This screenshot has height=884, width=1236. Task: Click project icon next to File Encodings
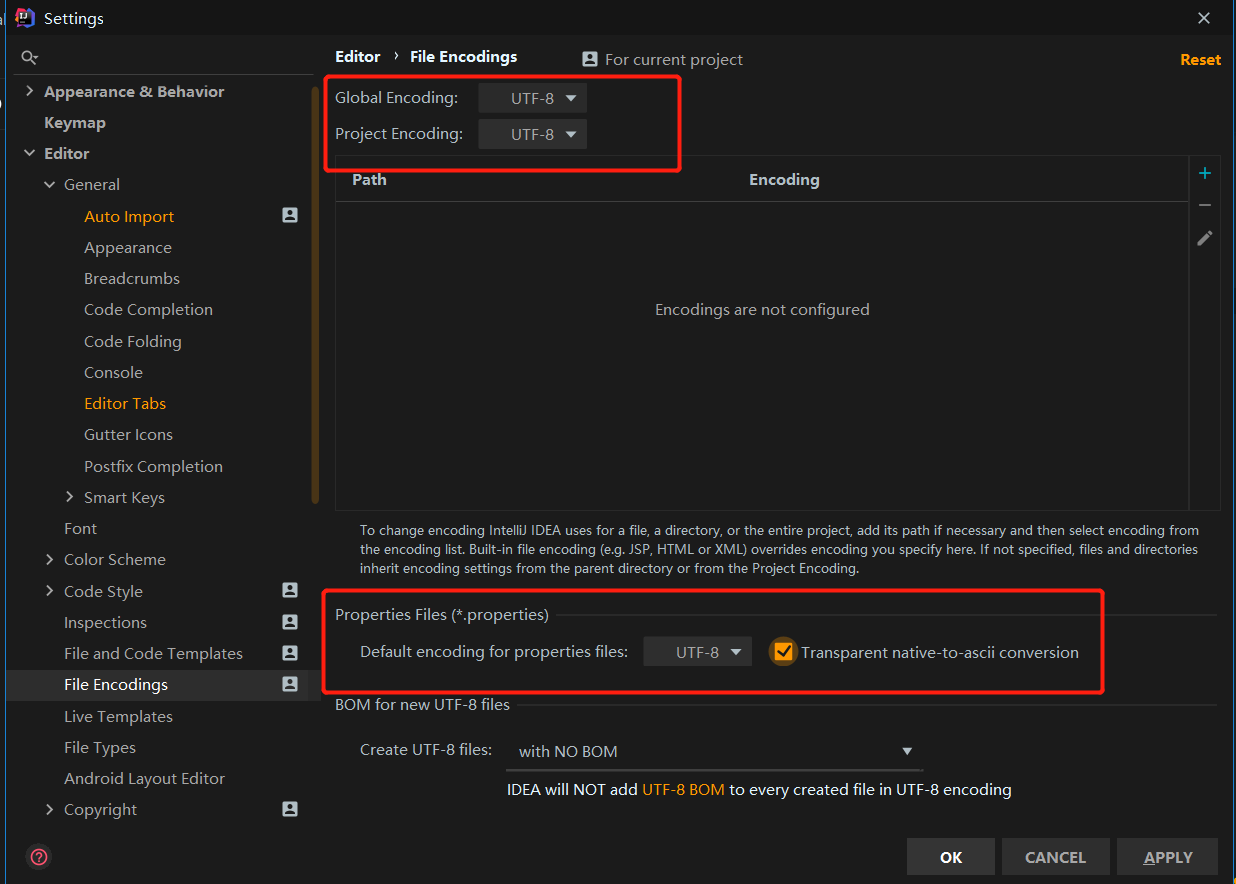click(x=290, y=684)
